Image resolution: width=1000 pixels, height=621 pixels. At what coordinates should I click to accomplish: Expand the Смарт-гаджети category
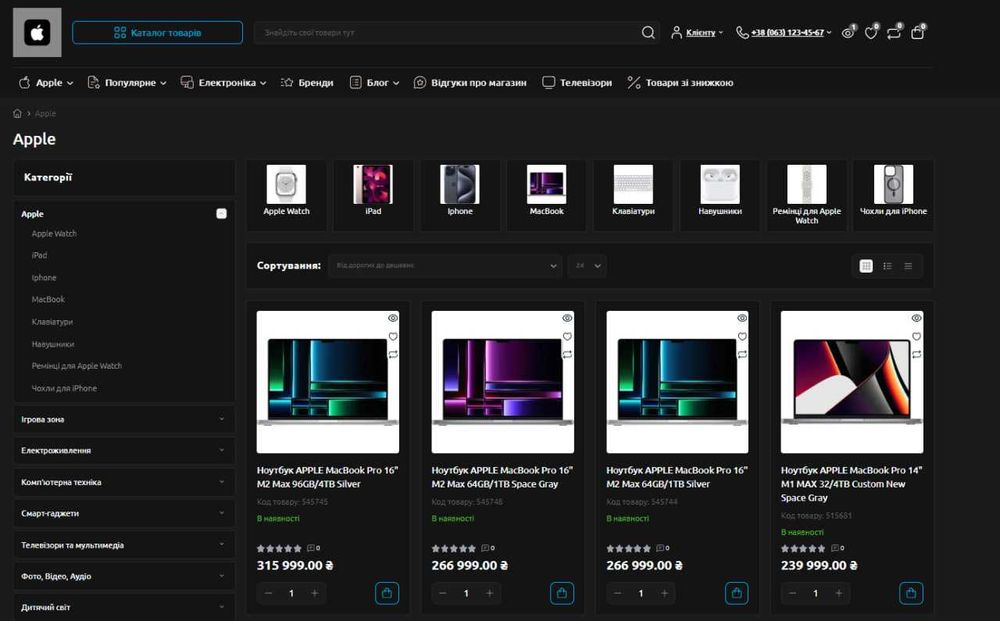(124, 513)
